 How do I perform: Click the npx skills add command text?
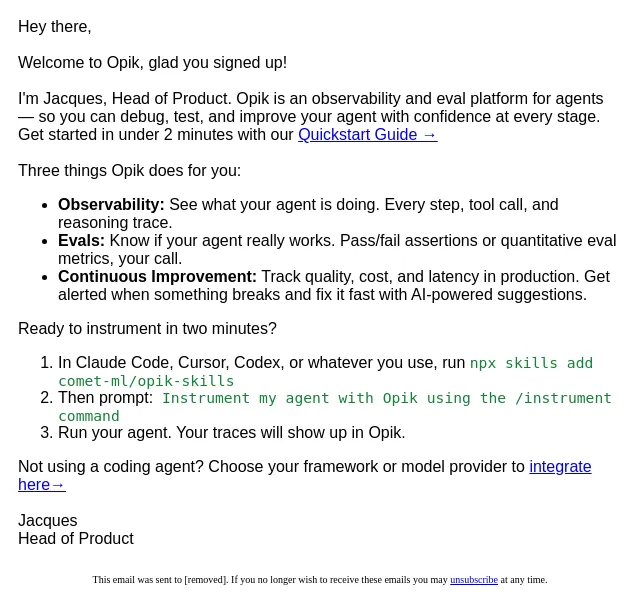click(531, 363)
